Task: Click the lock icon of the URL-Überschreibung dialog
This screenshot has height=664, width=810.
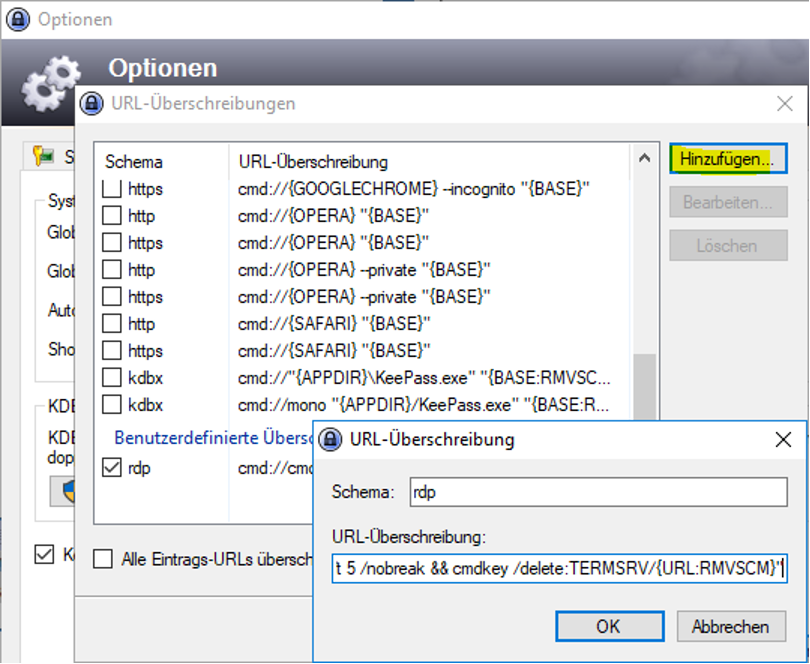Action: click(x=331, y=439)
